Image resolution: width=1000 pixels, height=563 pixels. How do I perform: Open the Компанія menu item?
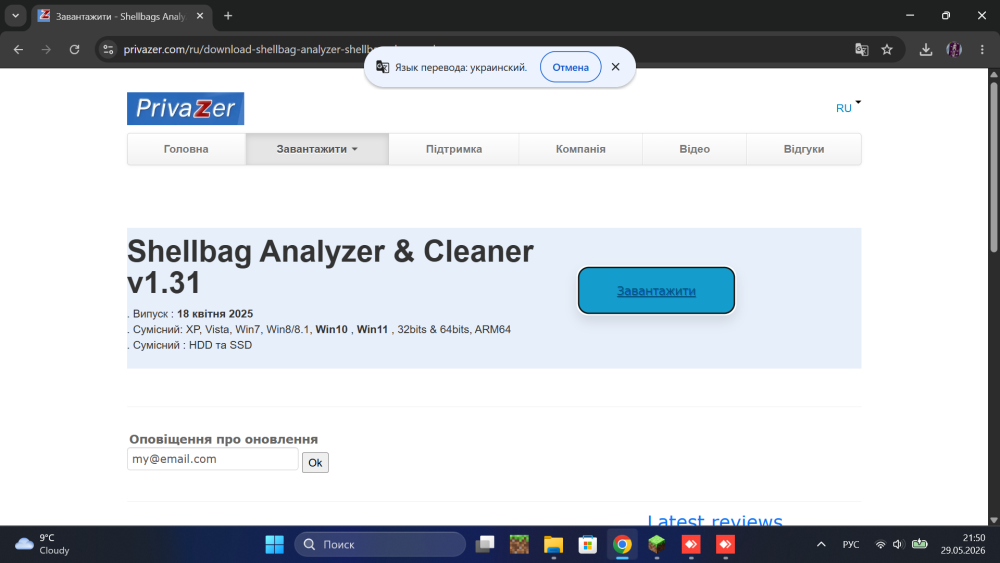[580, 149]
